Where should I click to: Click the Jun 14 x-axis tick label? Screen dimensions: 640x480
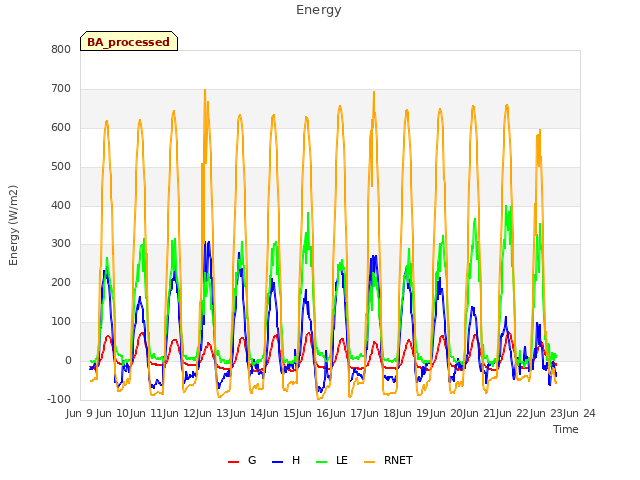pyautogui.click(x=246, y=413)
